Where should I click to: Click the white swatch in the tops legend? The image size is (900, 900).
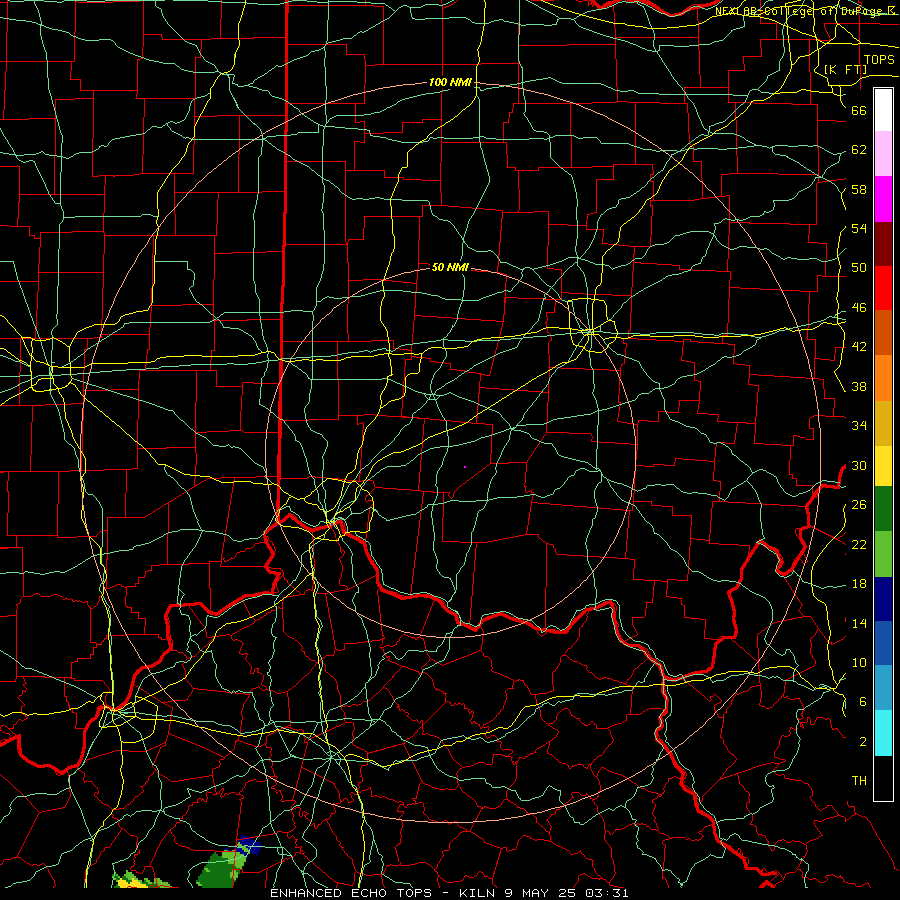pyautogui.click(x=883, y=110)
